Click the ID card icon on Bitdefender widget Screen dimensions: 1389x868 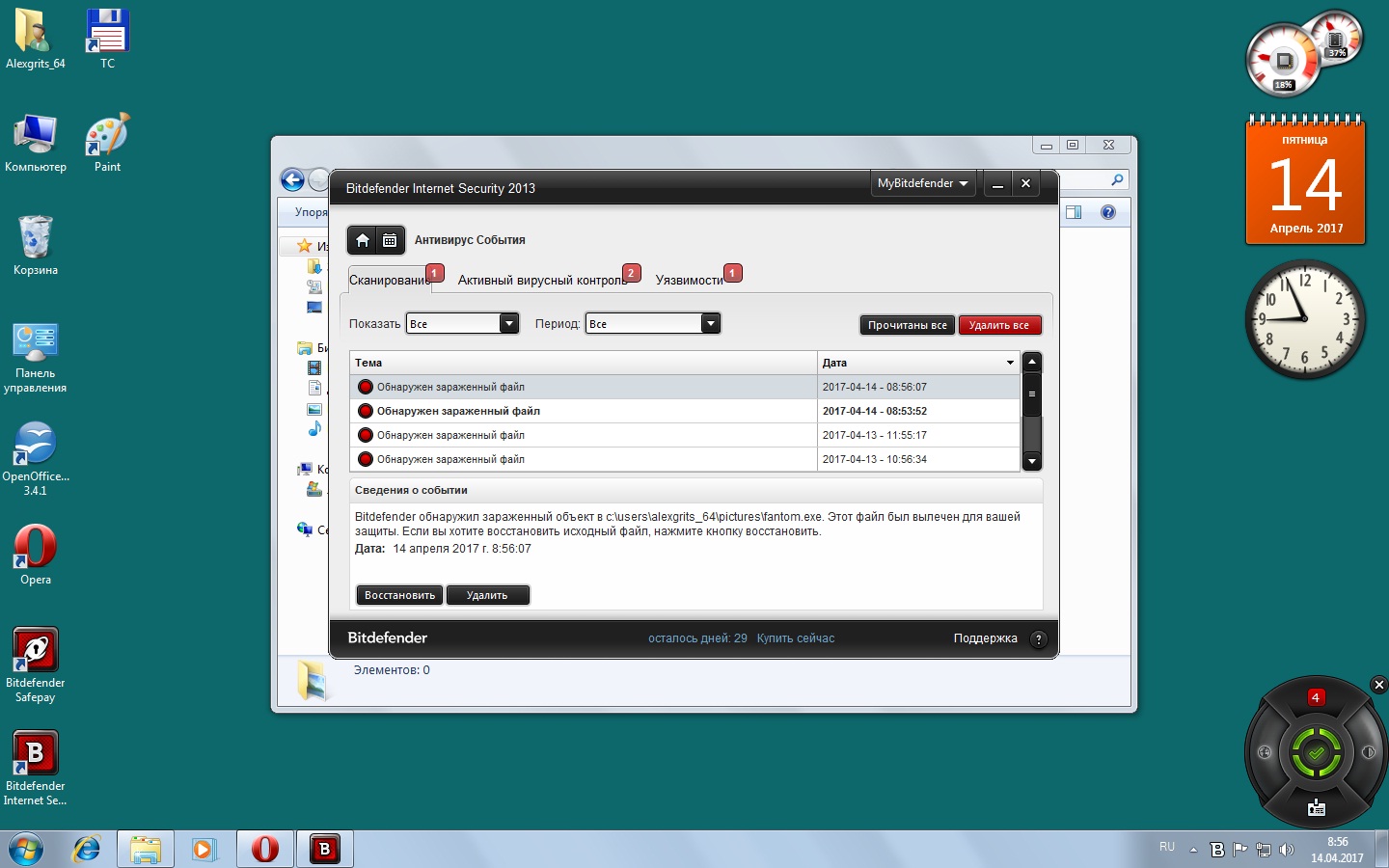pyautogui.click(x=1316, y=808)
